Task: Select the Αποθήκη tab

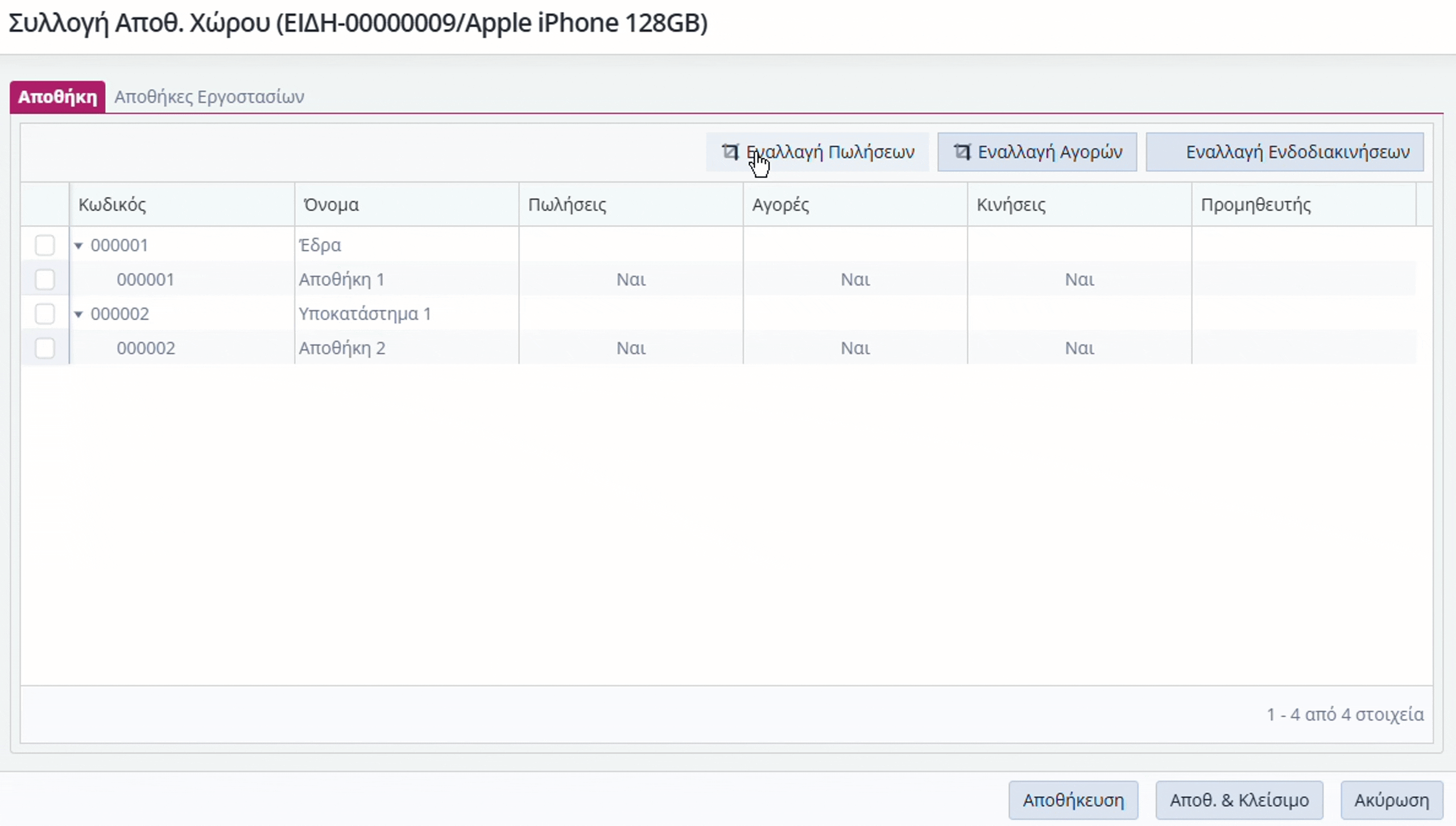Action: (x=57, y=97)
